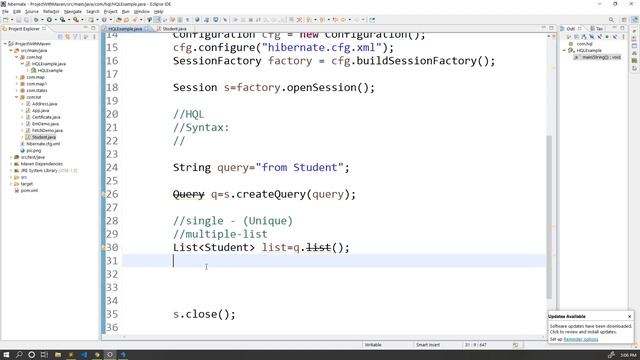Select Student.java in Project Explorer
The height and width of the screenshot is (360, 640).
(x=44, y=137)
